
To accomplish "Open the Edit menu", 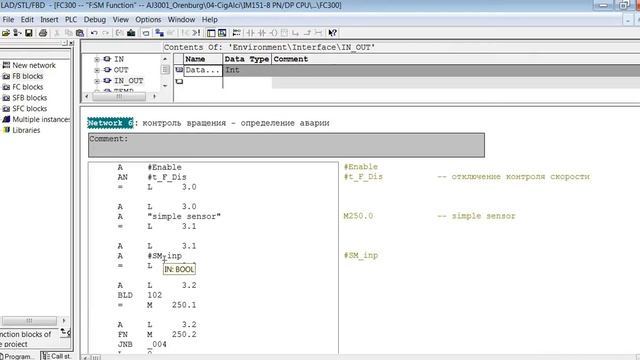I will point(27,20).
